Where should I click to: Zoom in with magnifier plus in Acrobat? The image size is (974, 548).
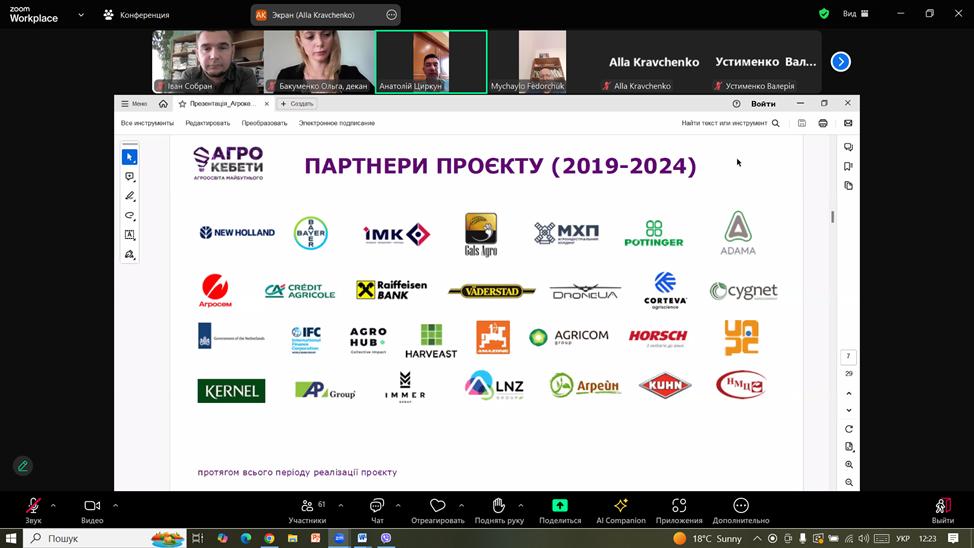click(849, 465)
